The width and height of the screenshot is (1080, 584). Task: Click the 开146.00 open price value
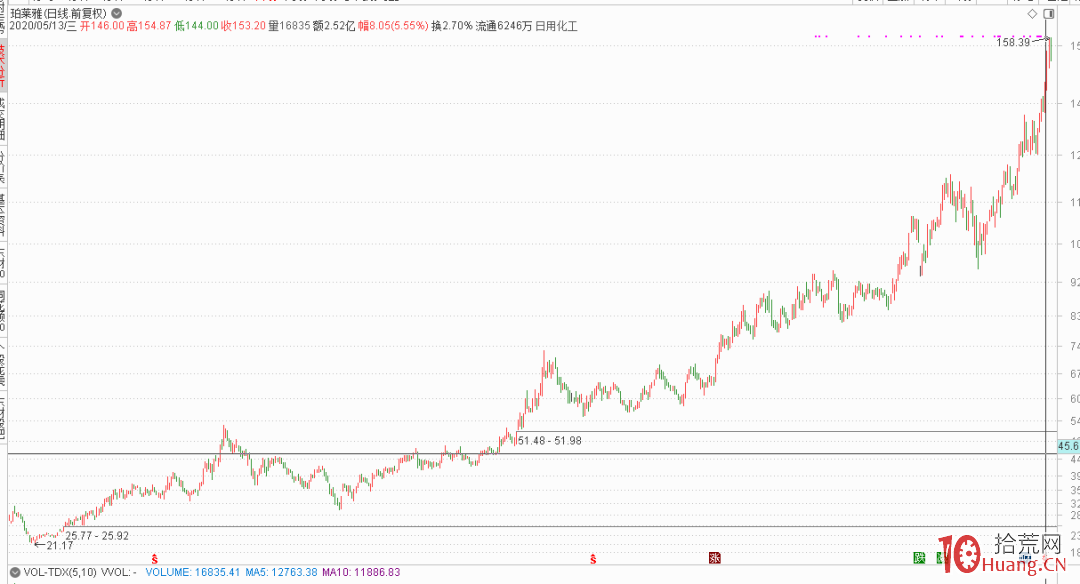[x=102, y=26]
